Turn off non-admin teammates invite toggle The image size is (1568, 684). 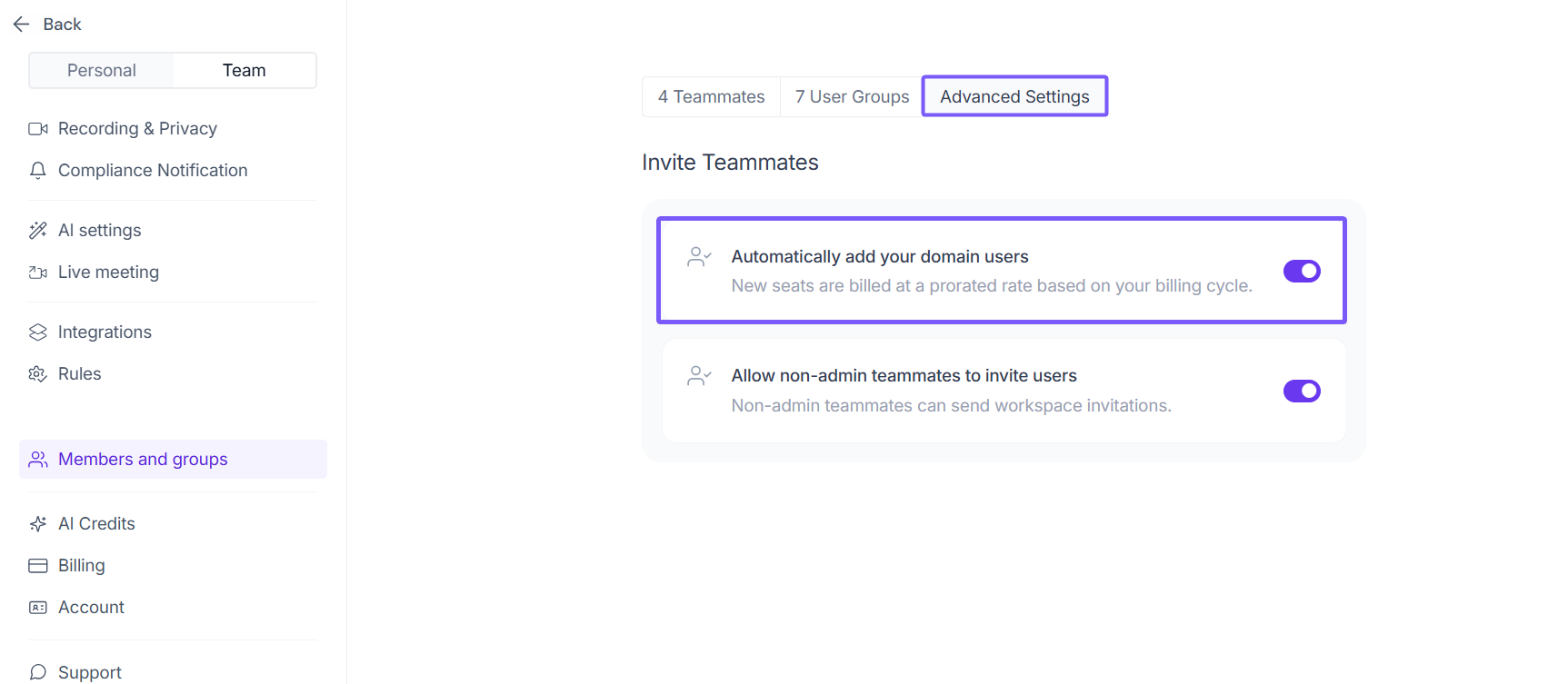click(x=1301, y=391)
